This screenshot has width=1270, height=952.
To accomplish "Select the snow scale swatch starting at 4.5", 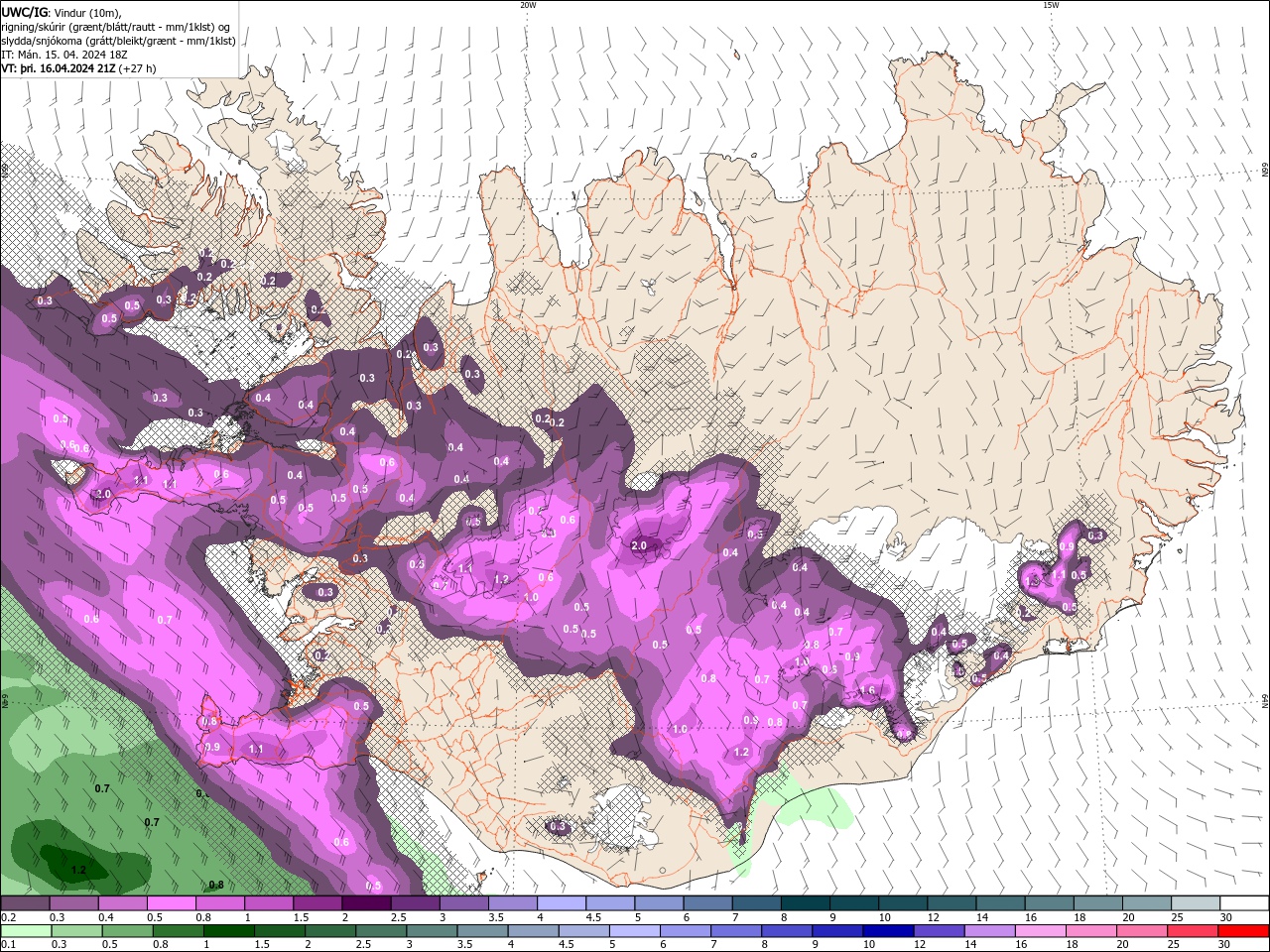I will click(x=610, y=903).
